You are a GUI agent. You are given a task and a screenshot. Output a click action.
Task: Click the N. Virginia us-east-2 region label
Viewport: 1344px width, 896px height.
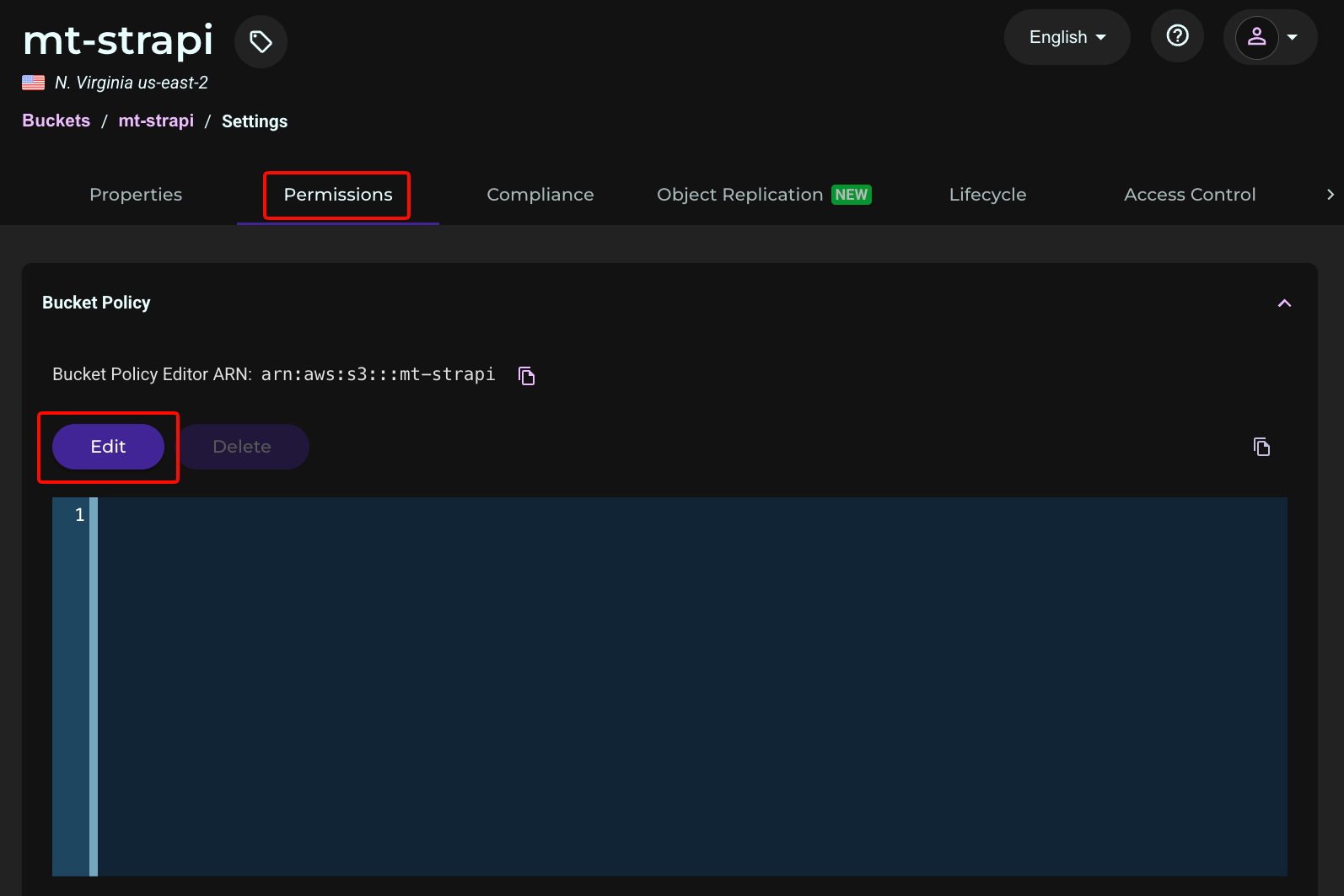click(131, 83)
